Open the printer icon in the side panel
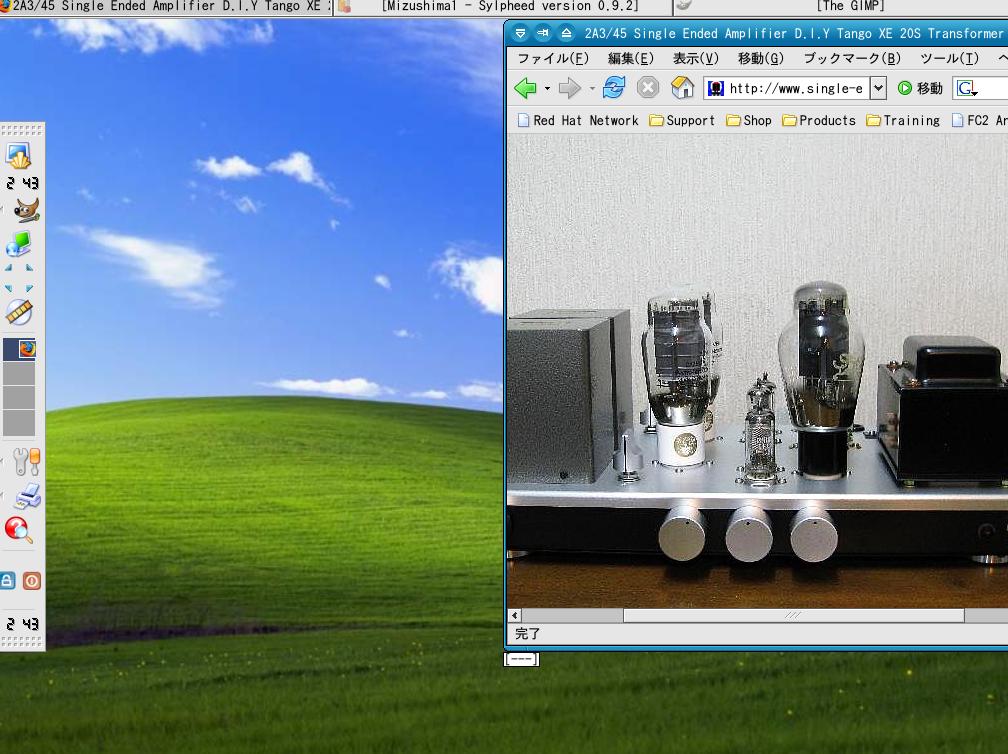 26,495
